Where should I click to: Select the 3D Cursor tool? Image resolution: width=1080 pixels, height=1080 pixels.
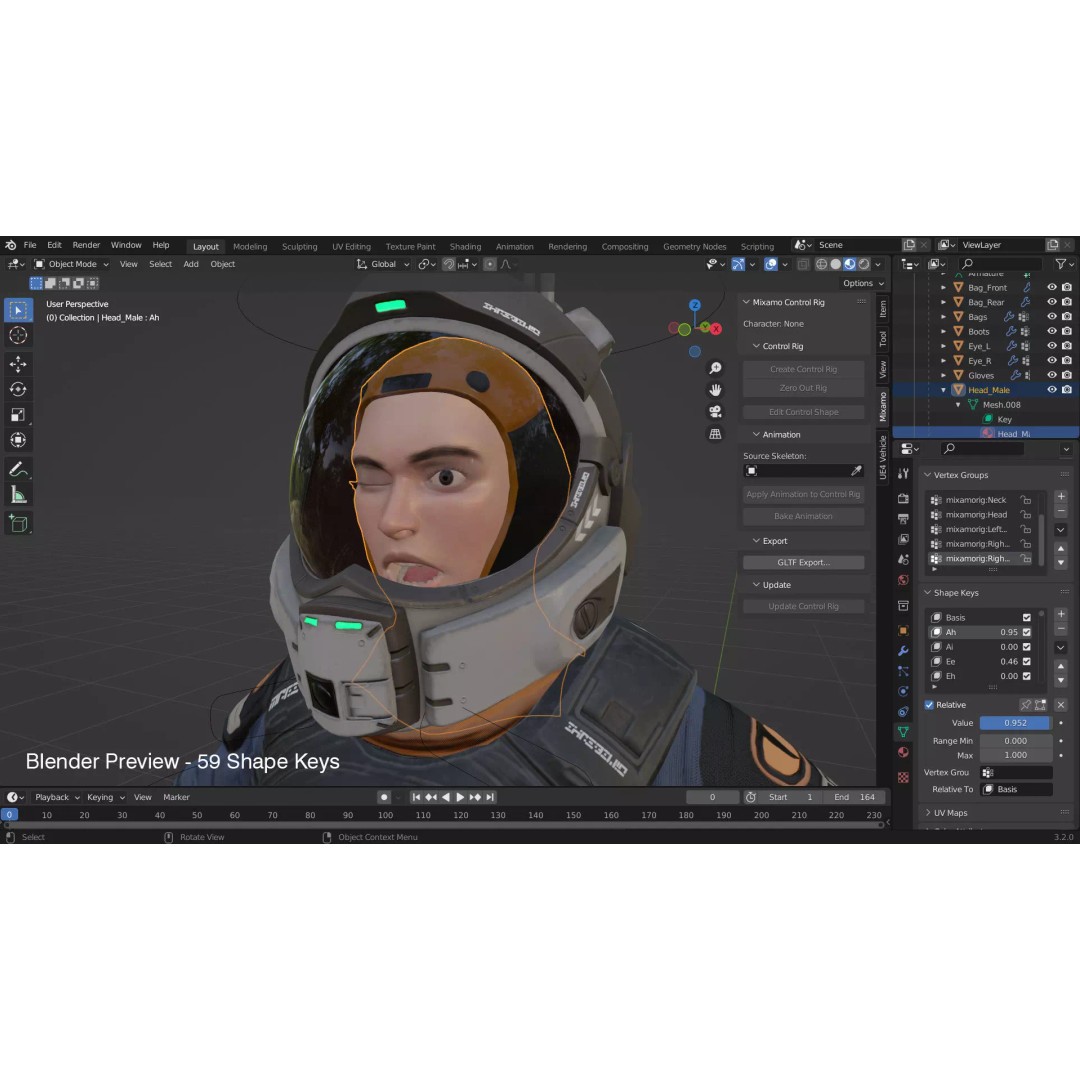click(19, 335)
